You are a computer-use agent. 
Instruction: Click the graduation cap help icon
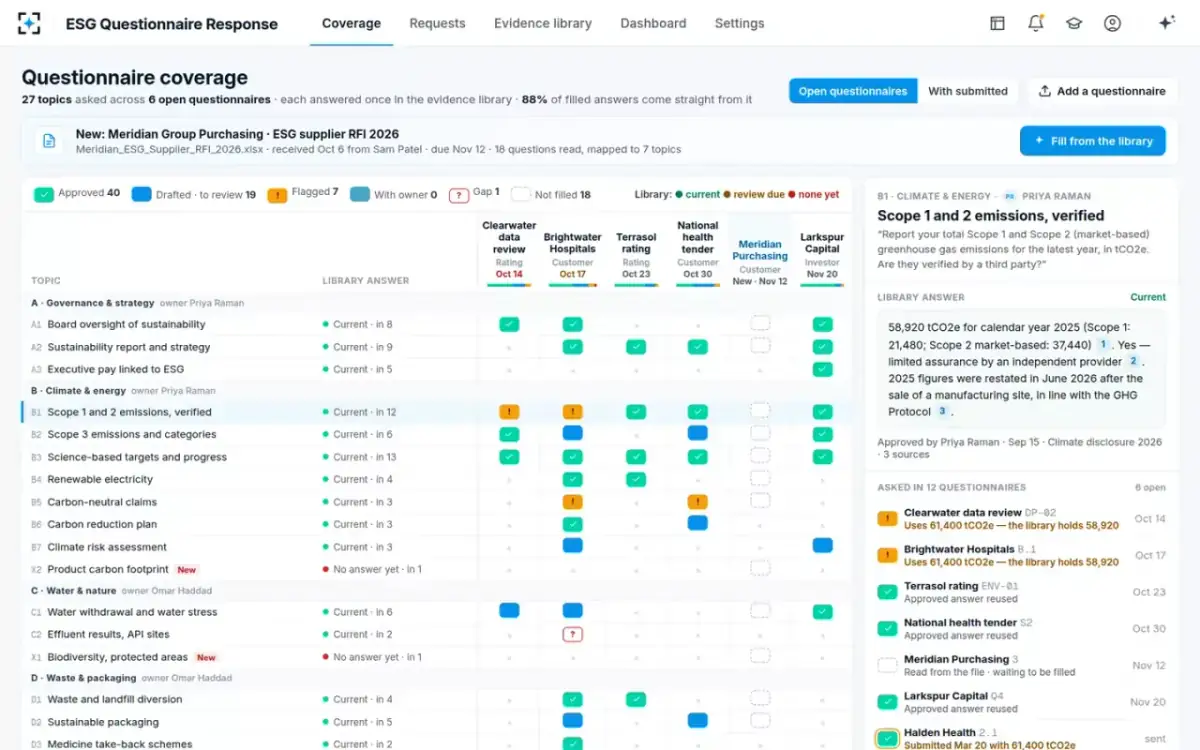[x=1074, y=23]
